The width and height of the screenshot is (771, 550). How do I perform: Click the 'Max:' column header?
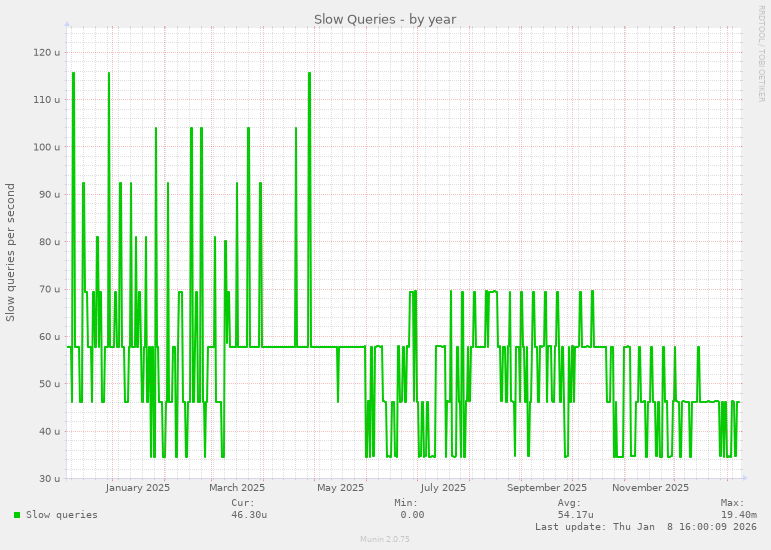733,503
